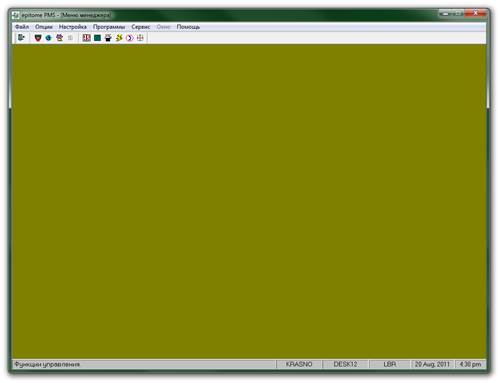Click KRASNO in the status bar

299,364
